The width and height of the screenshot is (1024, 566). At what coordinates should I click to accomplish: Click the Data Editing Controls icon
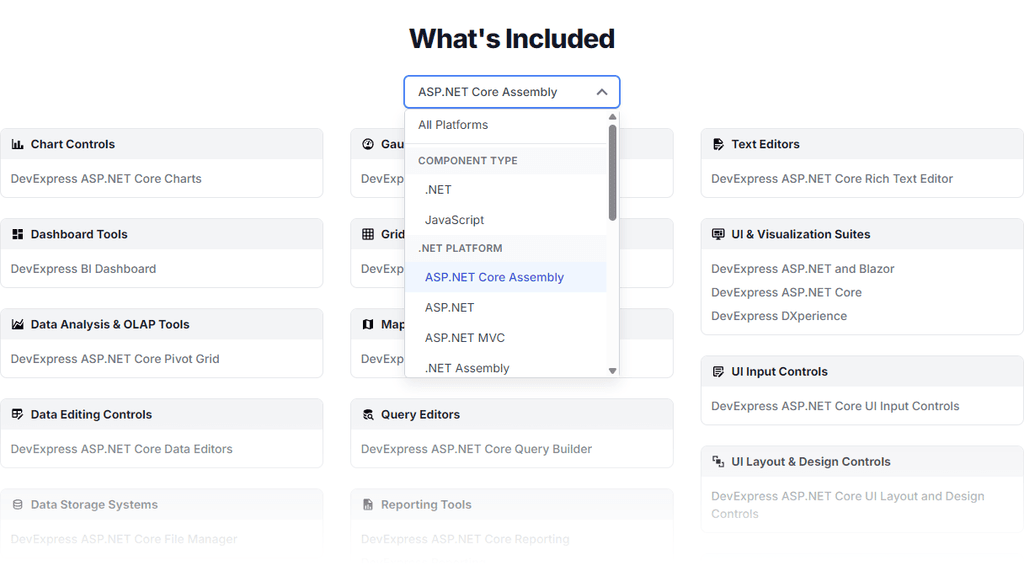pyautogui.click(x=18, y=415)
